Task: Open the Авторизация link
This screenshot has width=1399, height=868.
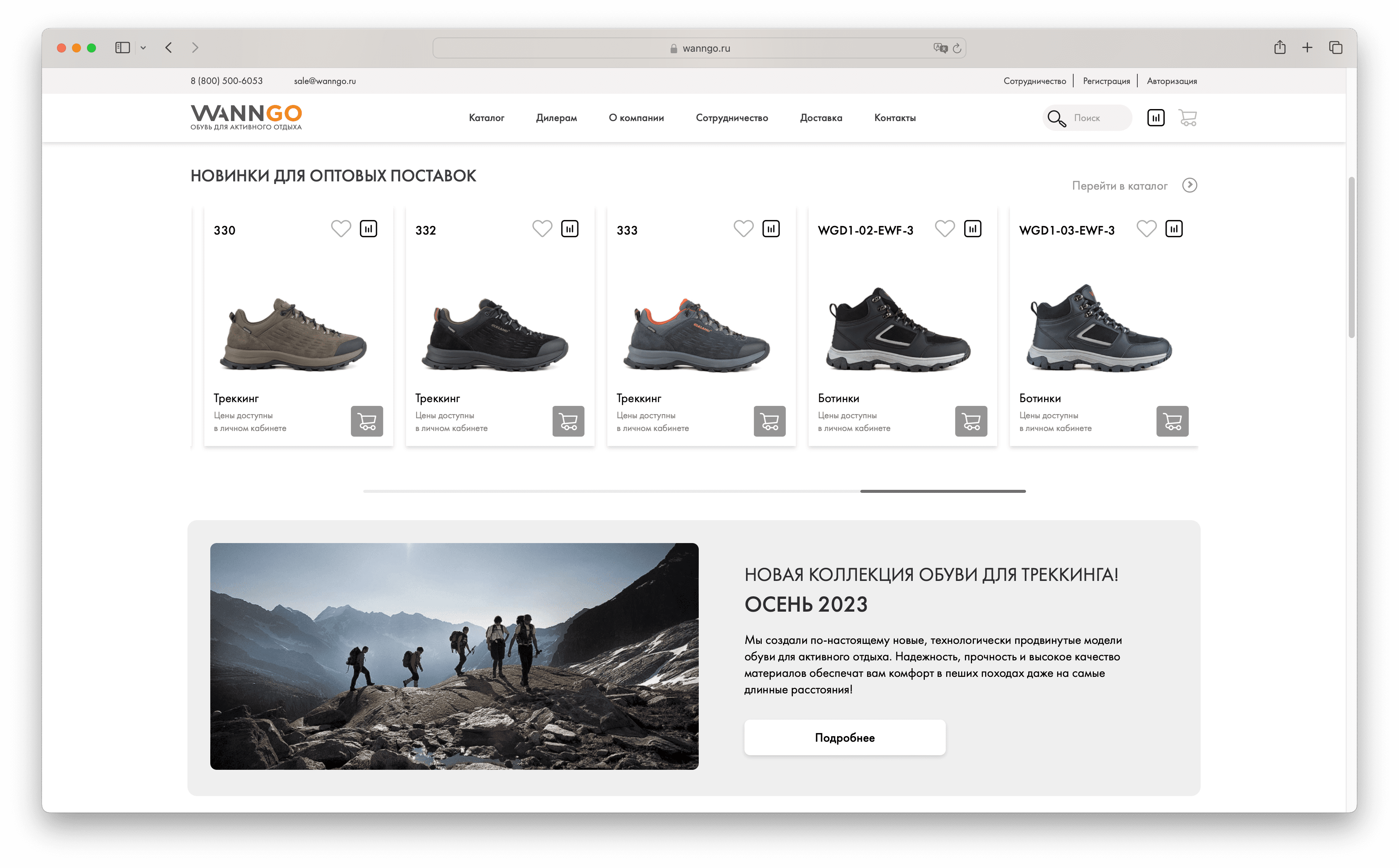Action: [x=1172, y=81]
